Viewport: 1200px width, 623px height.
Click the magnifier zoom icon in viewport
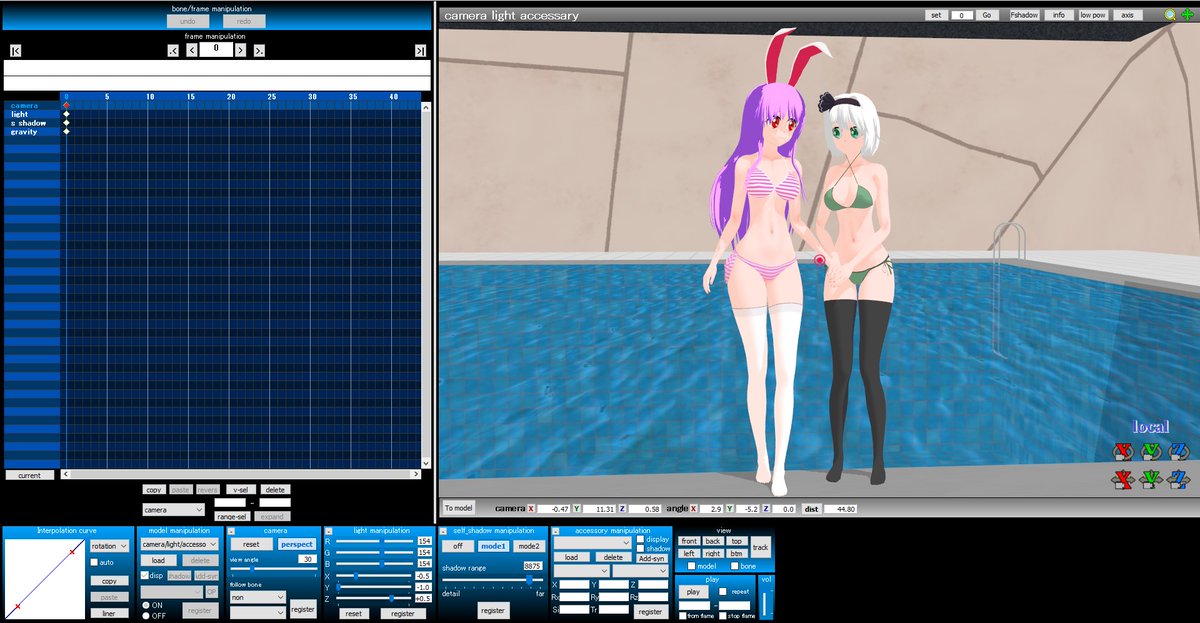(x=1170, y=15)
